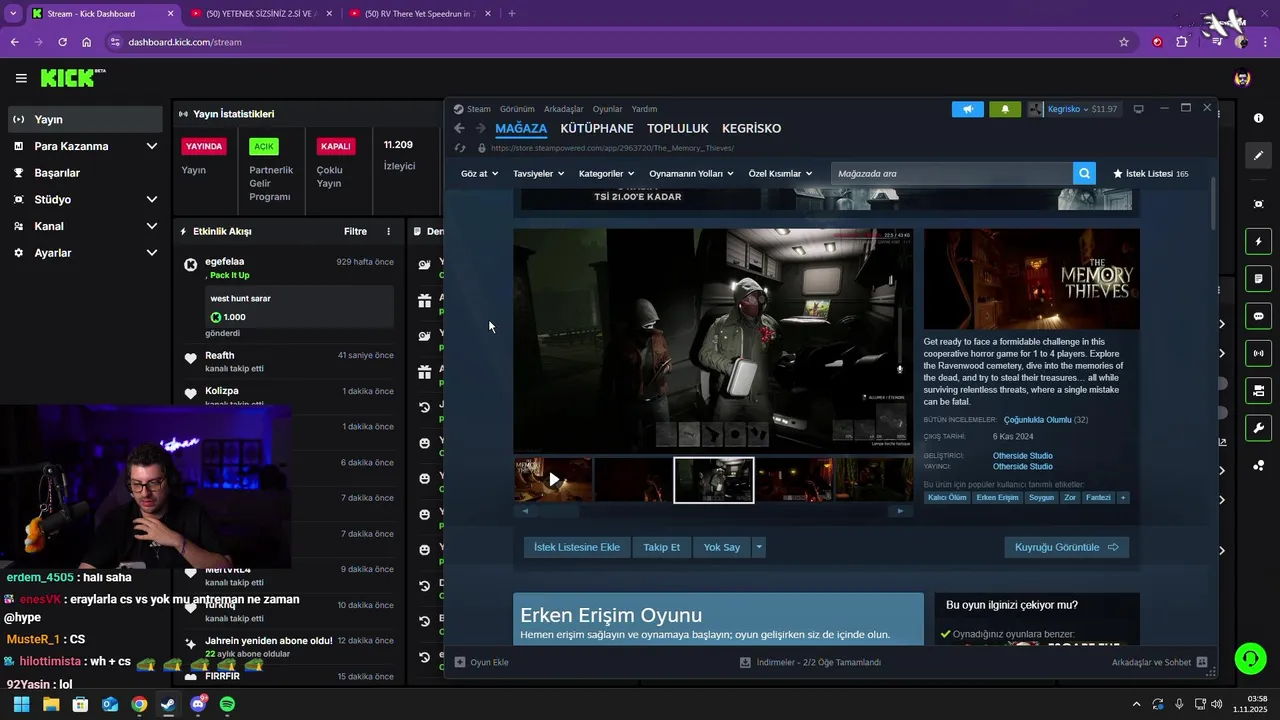
Task: Click Yok Say button
Action: click(x=722, y=547)
